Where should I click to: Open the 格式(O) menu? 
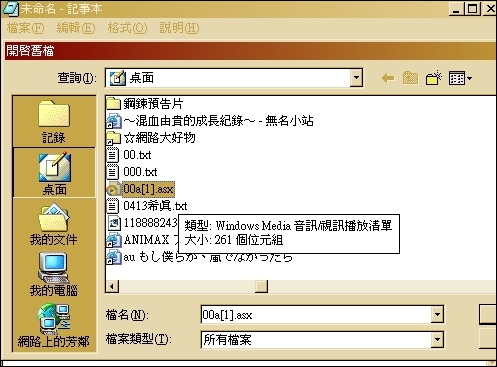(127, 28)
